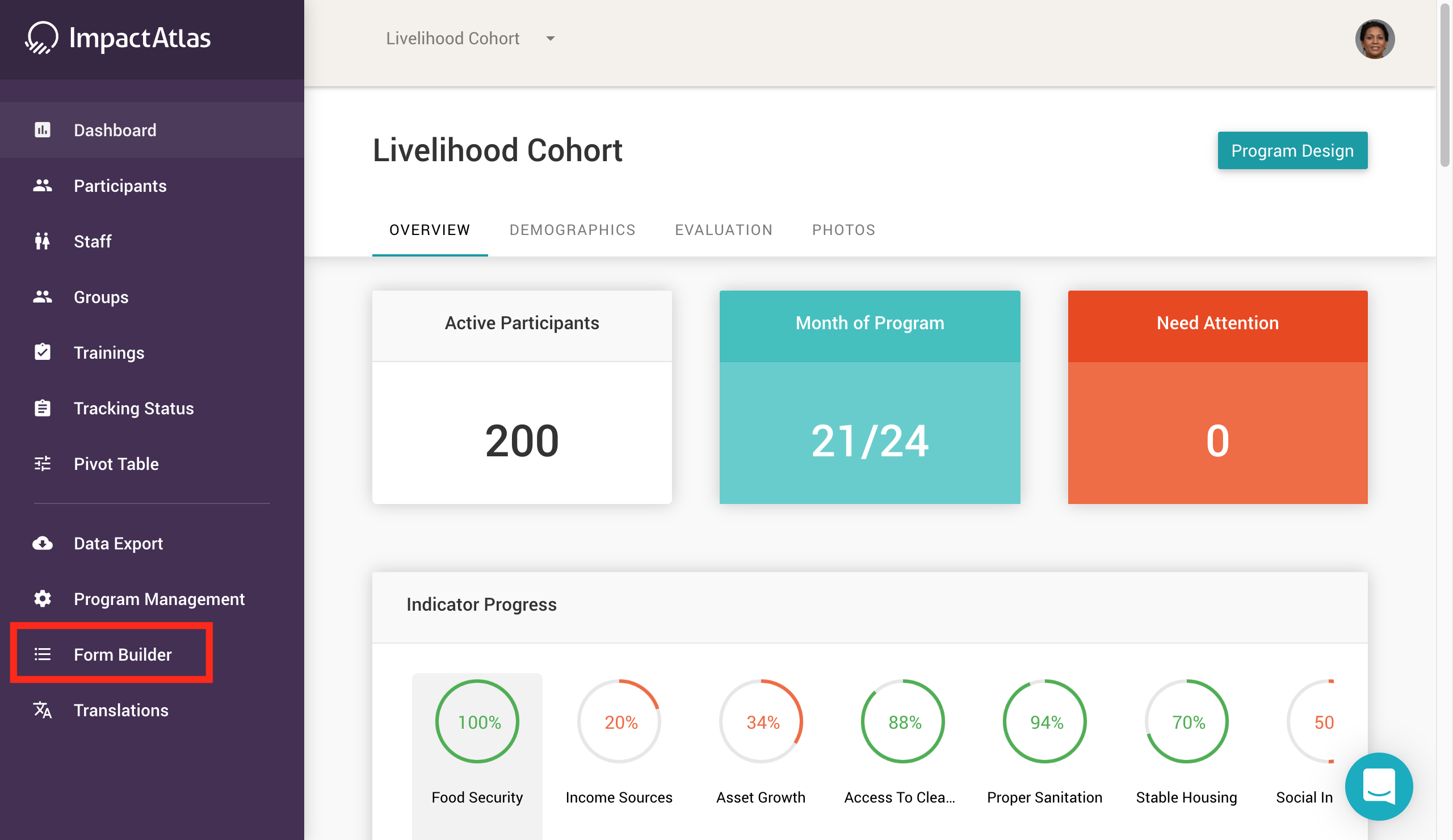Click the Staff icon in sidebar
This screenshot has width=1453, height=840.
[x=42, y=241]
